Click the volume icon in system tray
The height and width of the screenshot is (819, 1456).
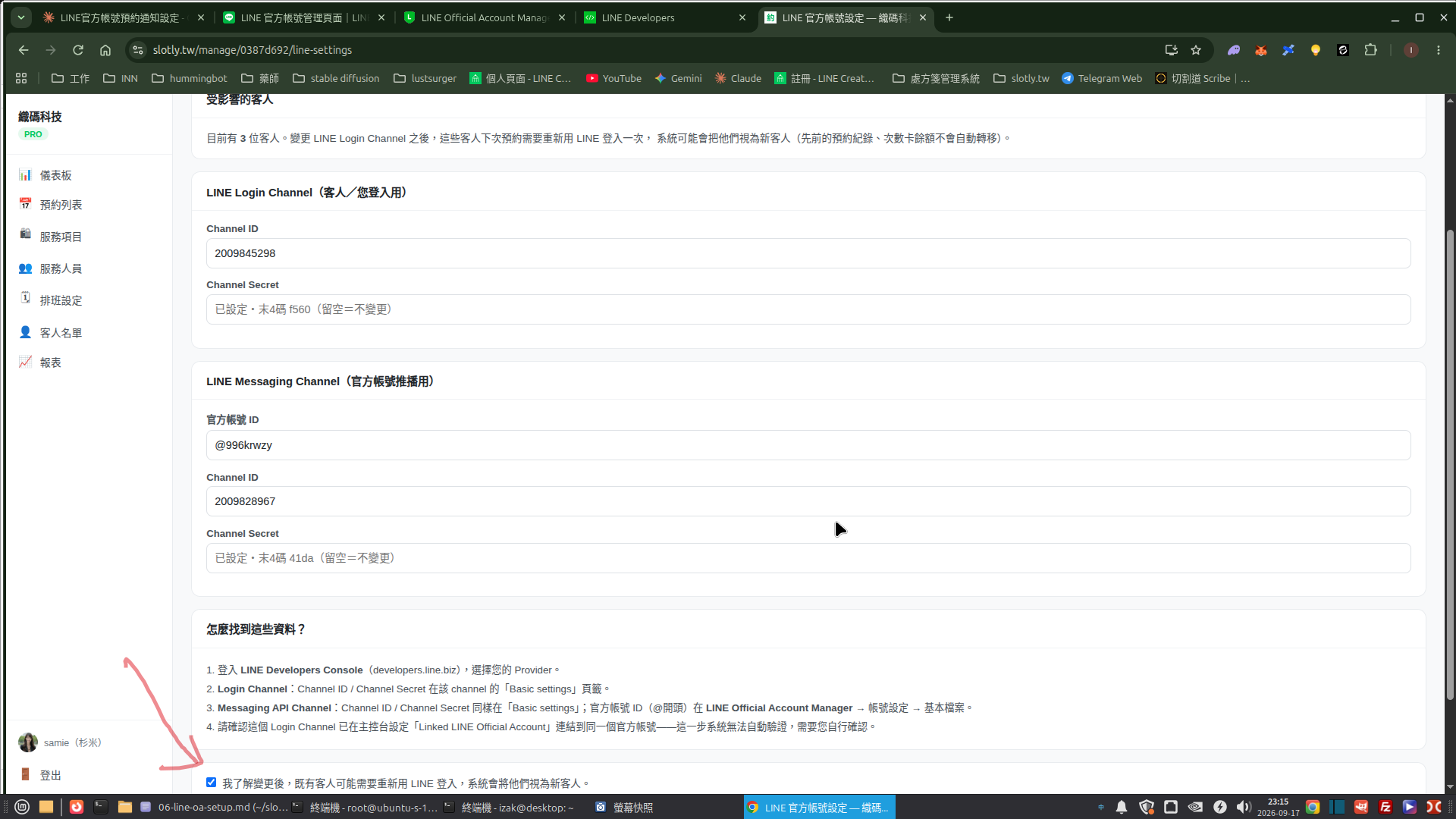[x=1243, y=807]
